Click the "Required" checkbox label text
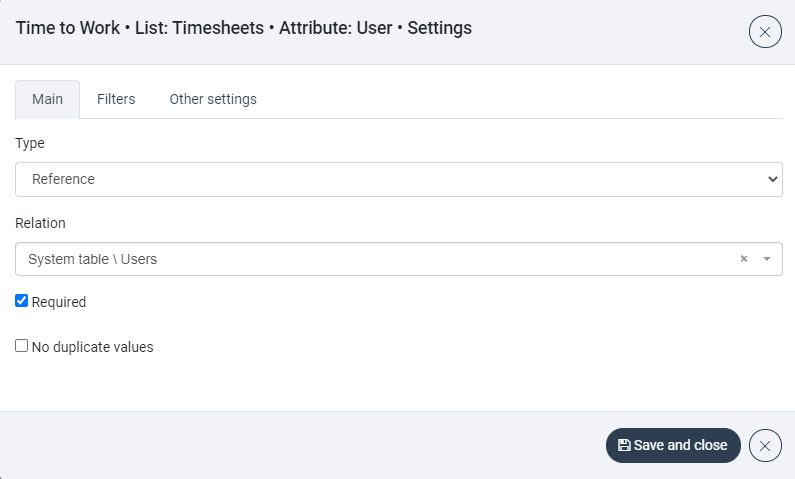This screenshot has height=479, width=795. point(59,302)
